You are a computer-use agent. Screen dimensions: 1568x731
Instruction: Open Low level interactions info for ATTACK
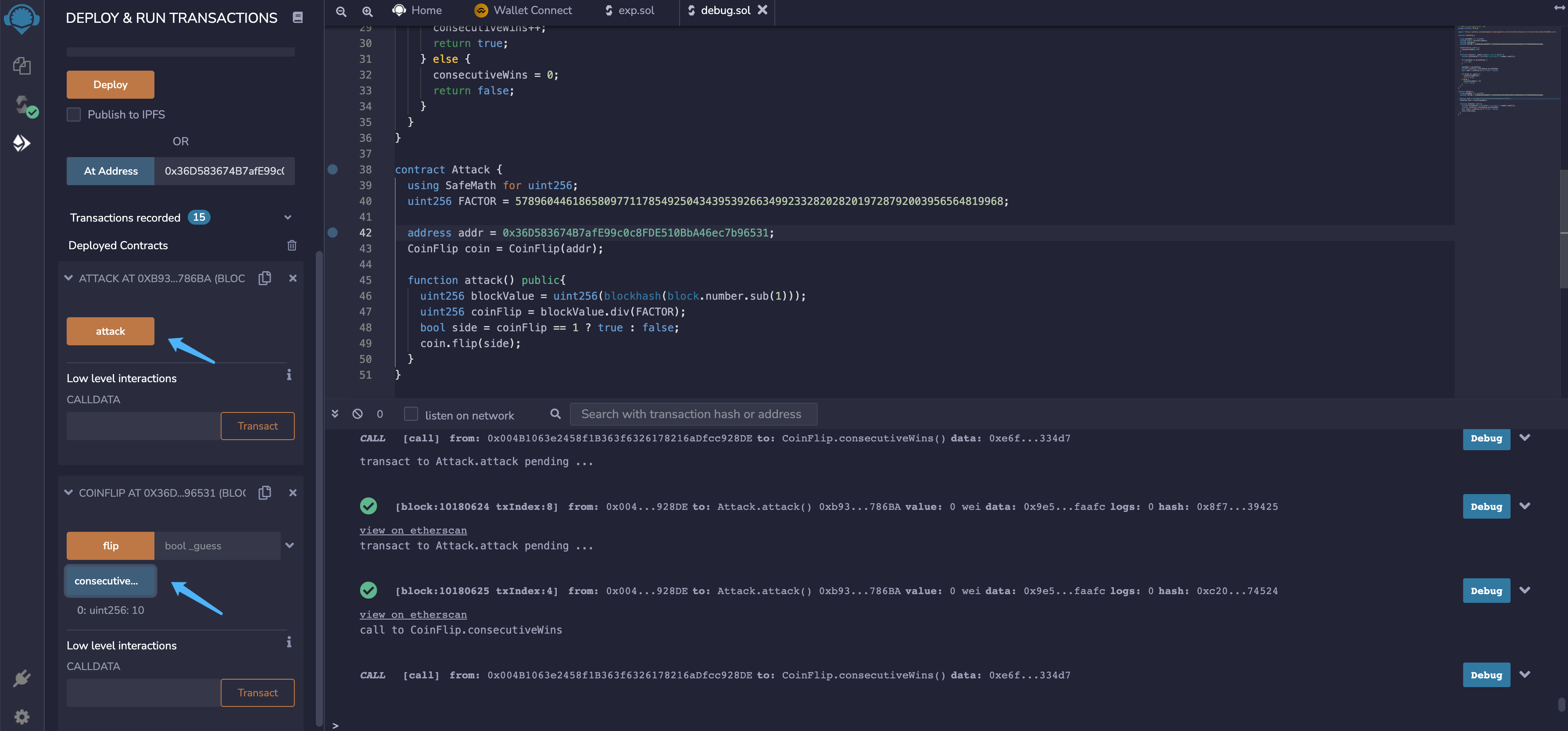(289, 375)
